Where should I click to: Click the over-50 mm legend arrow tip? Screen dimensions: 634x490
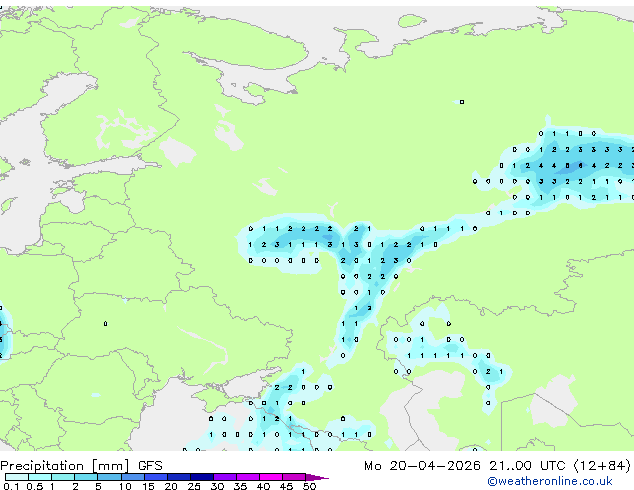(317, 478)
